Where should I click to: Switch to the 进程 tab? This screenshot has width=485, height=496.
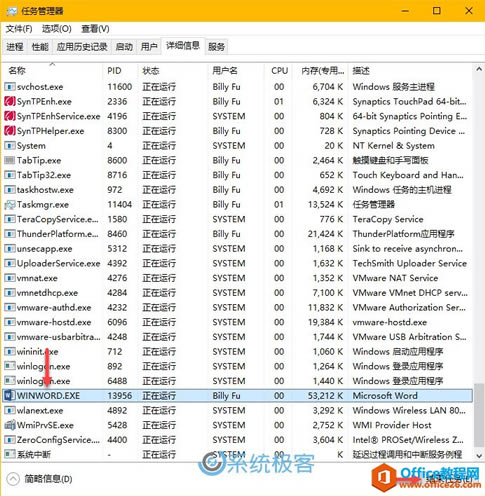[15, 47]
